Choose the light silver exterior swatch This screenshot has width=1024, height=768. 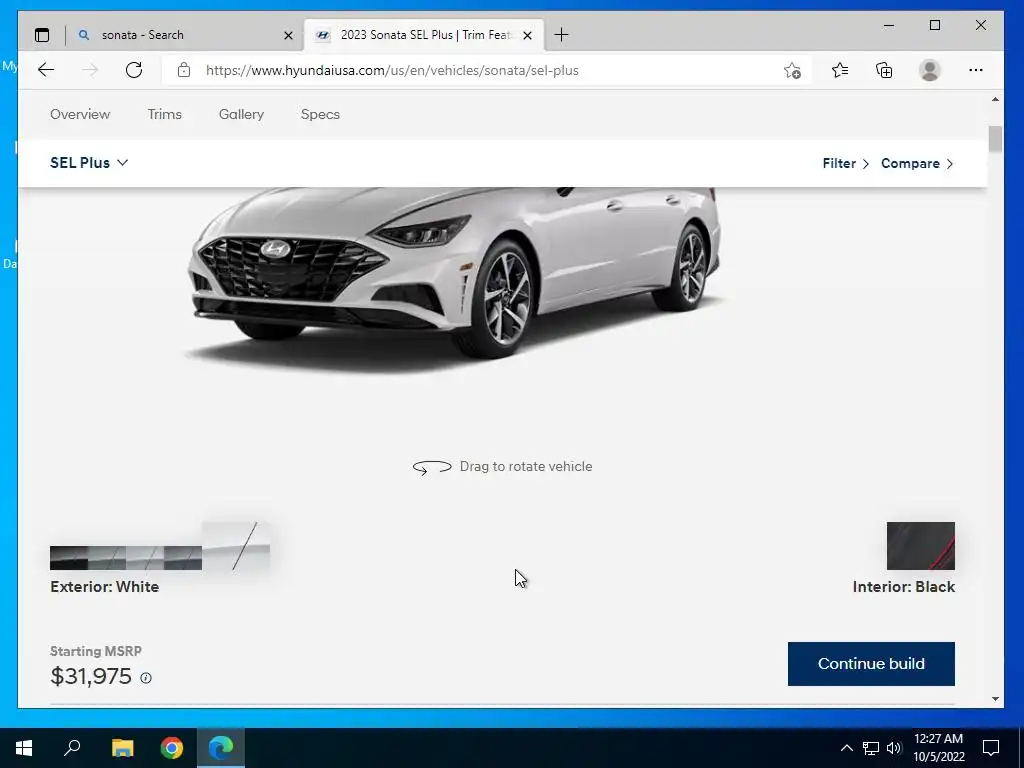pos(144,558)
